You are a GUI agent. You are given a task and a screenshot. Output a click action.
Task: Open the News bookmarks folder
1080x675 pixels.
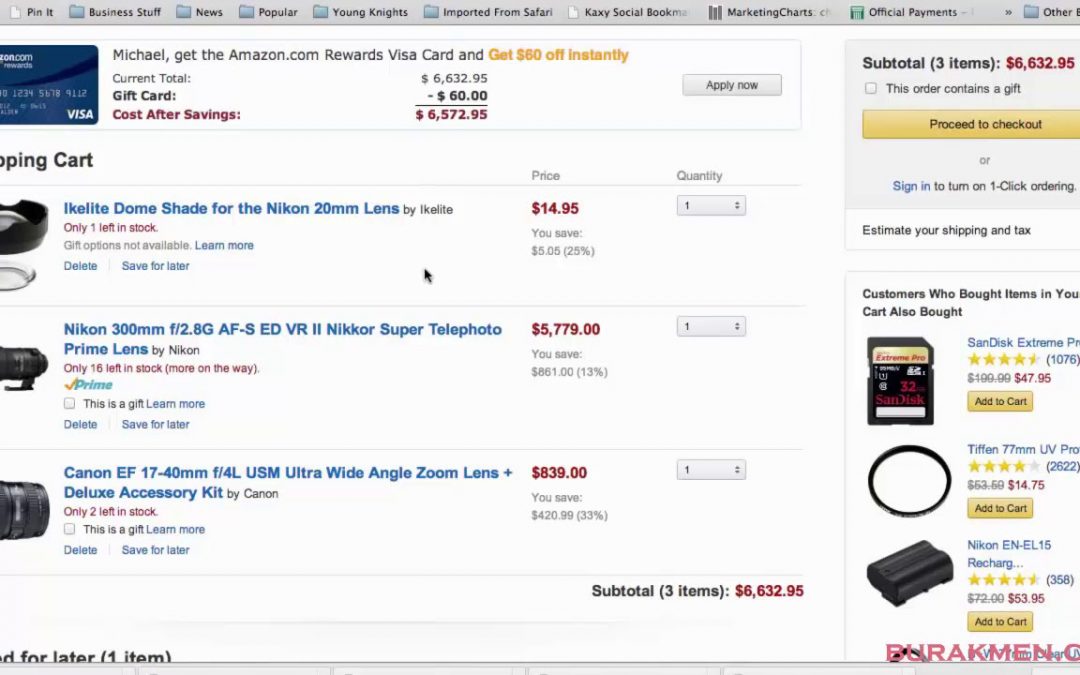click(x=200, y=12)
